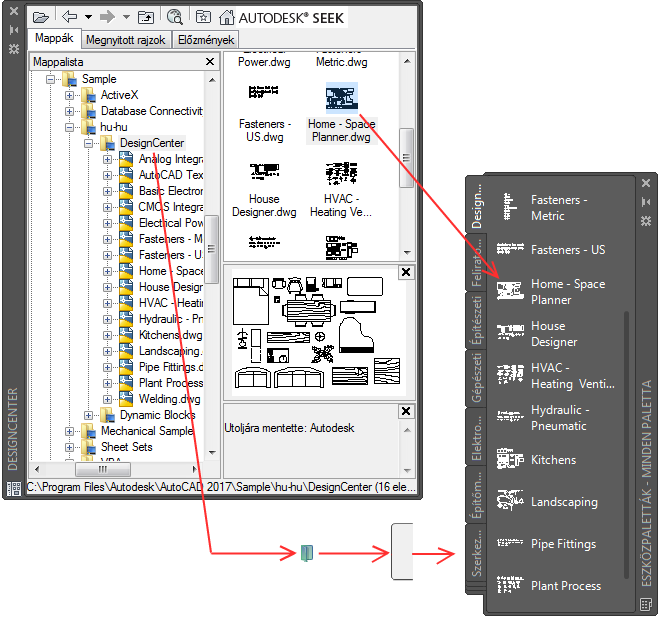Click the folder tree vertical scrollbar thumb
The width and height of the screenshot is (659, 617).
[212, 250]
